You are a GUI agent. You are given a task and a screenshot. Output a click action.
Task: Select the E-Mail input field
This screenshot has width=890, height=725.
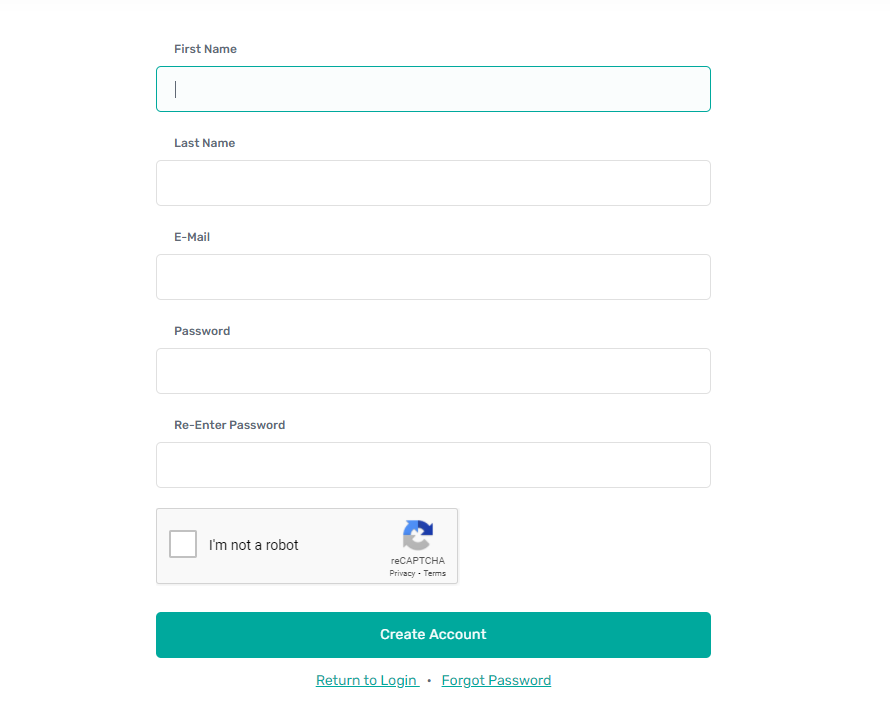pyautogui.click(x=433, y=277)
